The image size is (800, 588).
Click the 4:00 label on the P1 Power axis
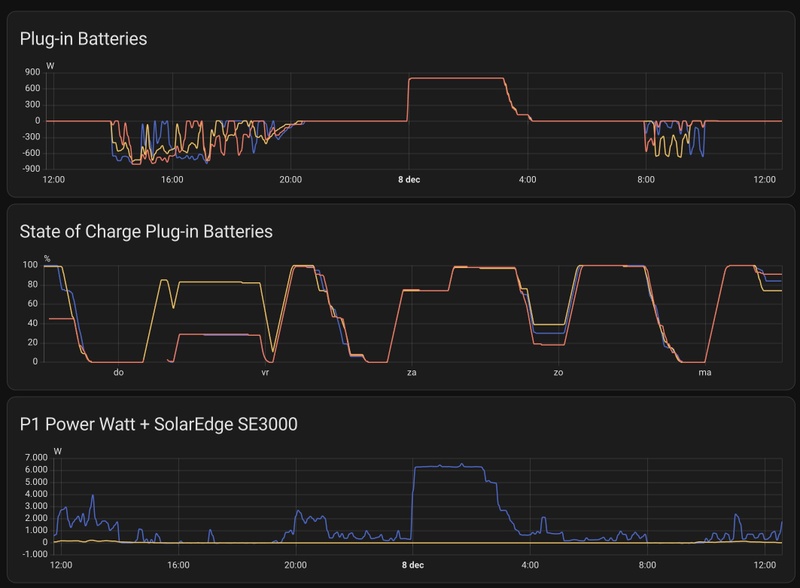(530, 565)
